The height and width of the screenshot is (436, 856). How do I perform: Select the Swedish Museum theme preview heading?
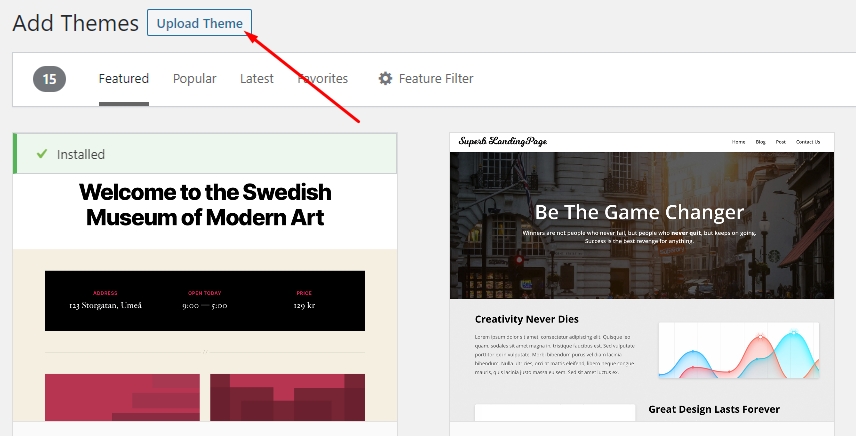(204, 204)
